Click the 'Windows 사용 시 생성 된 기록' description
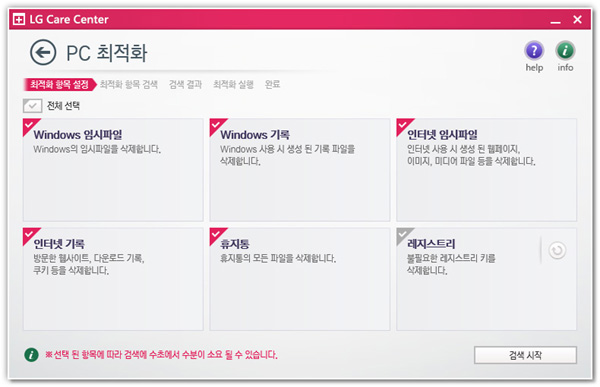The image size is (600, 387). point(287,155)
